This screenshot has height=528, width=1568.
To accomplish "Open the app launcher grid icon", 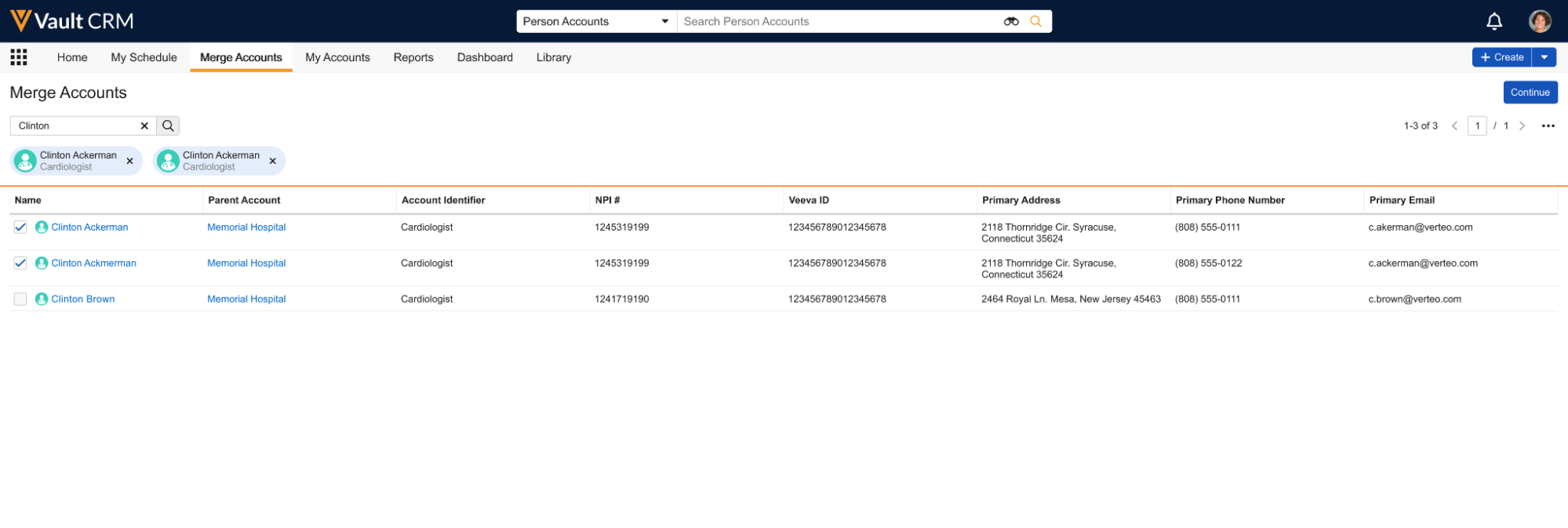I will click(19, 57).
